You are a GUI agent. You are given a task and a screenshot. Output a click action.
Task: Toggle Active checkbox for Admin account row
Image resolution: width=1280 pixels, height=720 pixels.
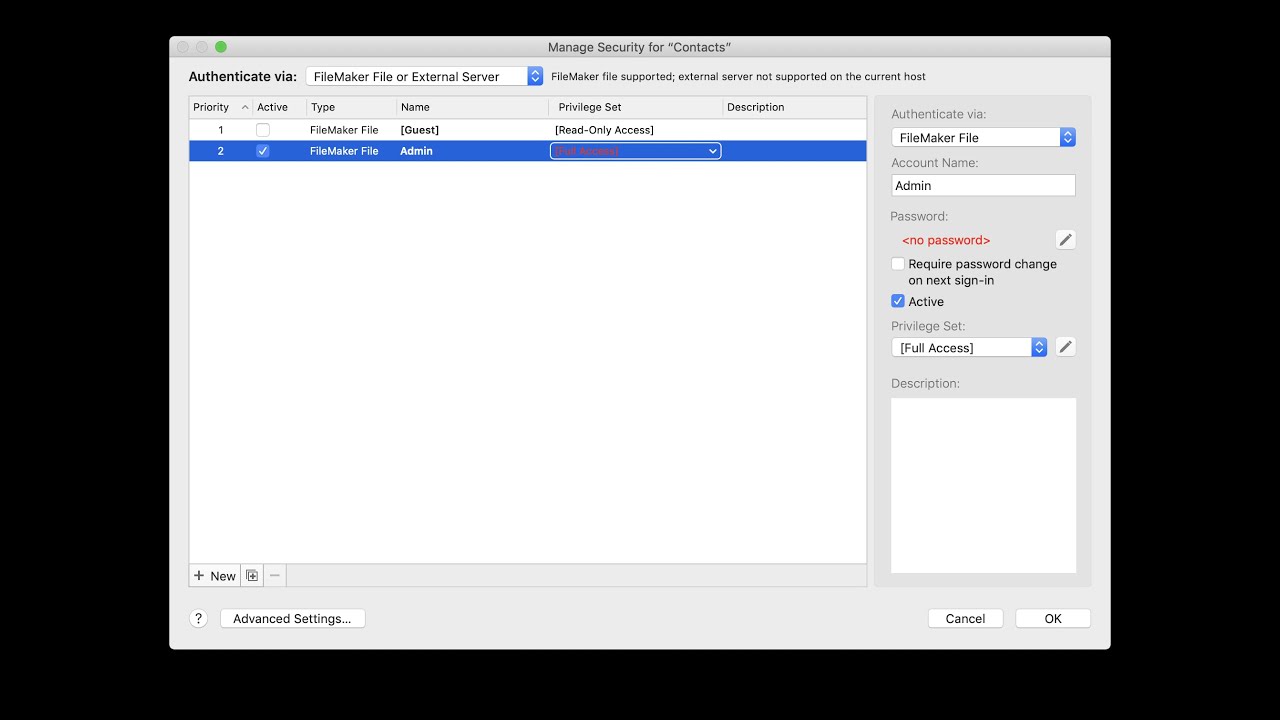pyautogui.click(x=263, y=151)
